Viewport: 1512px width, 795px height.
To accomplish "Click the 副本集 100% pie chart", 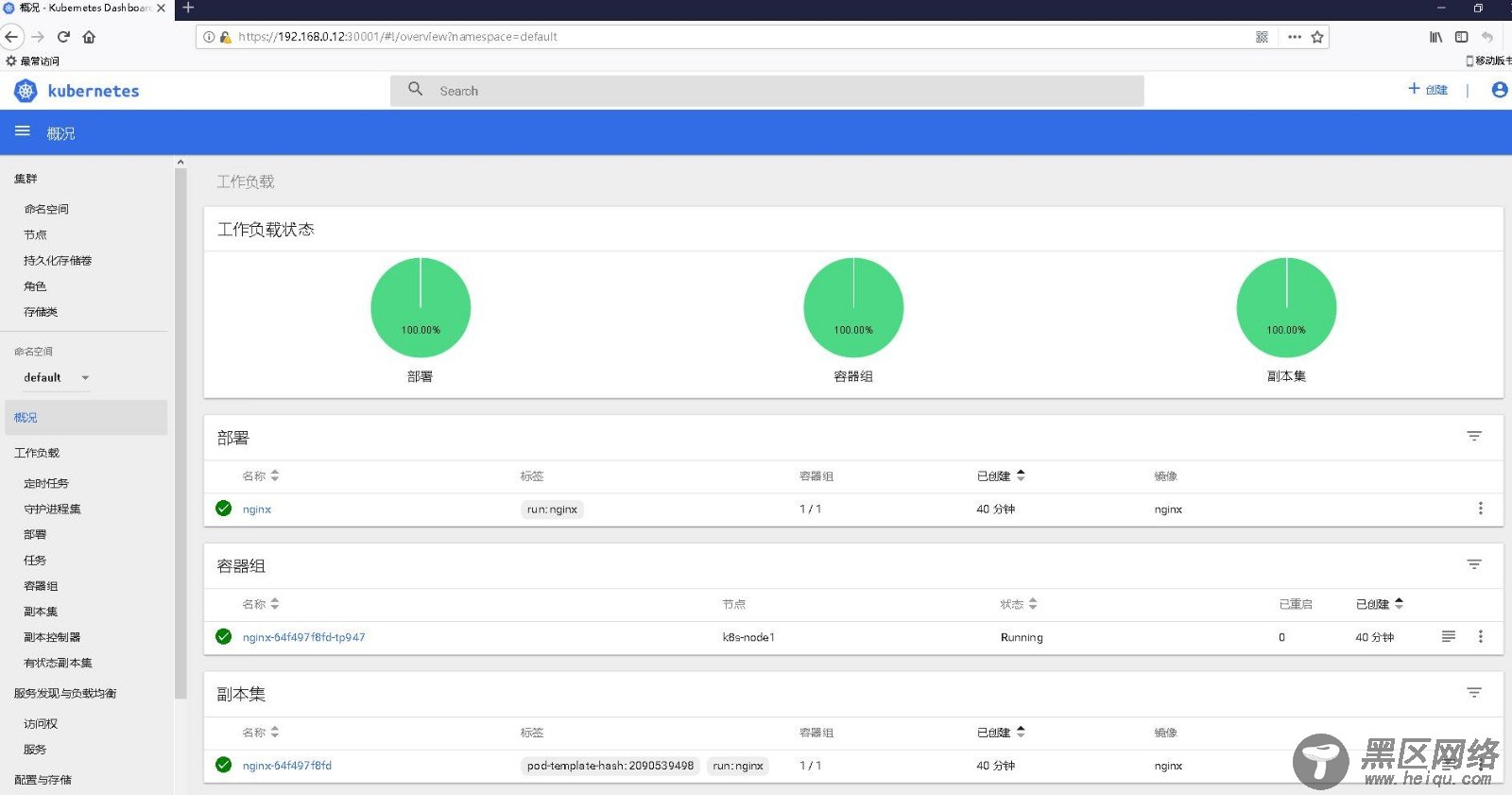I will [1286, 307].
